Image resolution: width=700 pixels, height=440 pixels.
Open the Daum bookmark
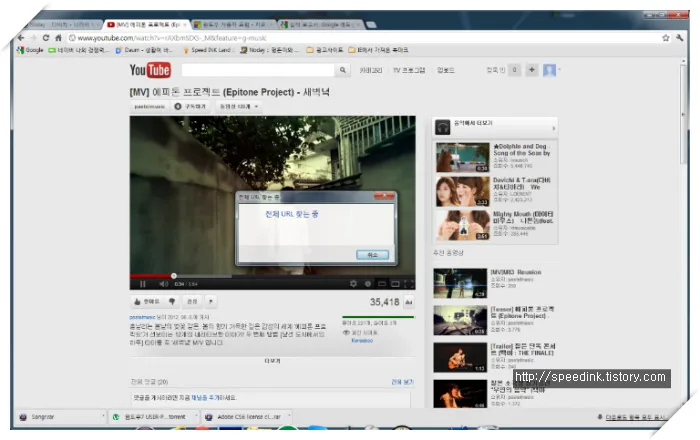pyautogui.click(x=144, y=50)
